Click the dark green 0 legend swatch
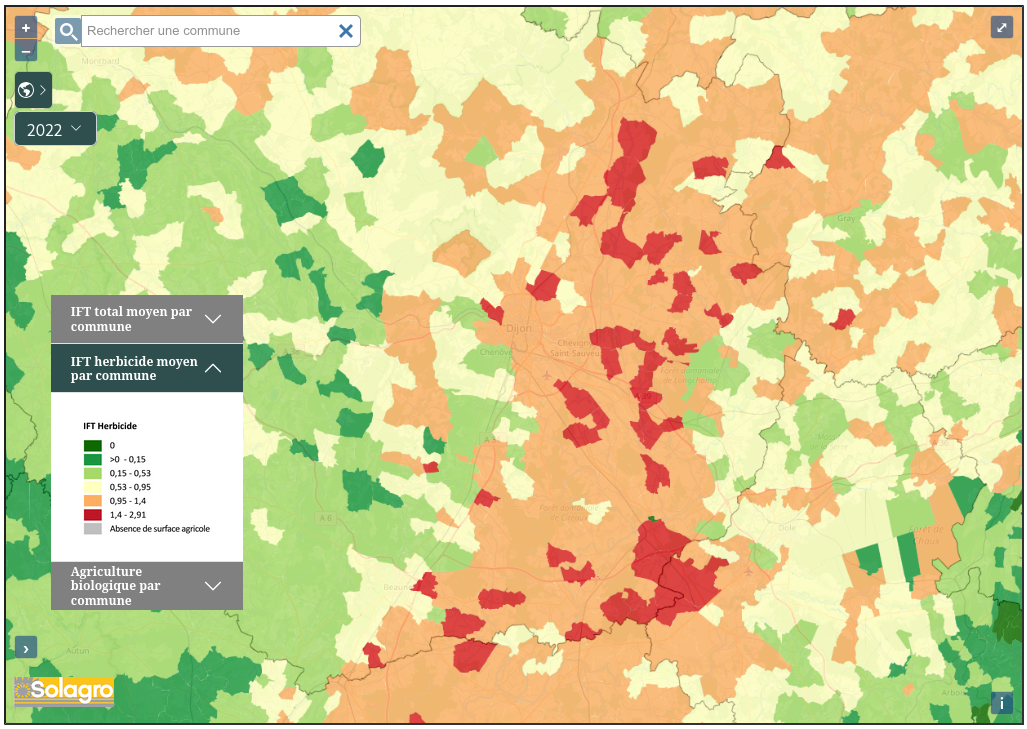Screen dimensions: 1027x729 point(93,445)
